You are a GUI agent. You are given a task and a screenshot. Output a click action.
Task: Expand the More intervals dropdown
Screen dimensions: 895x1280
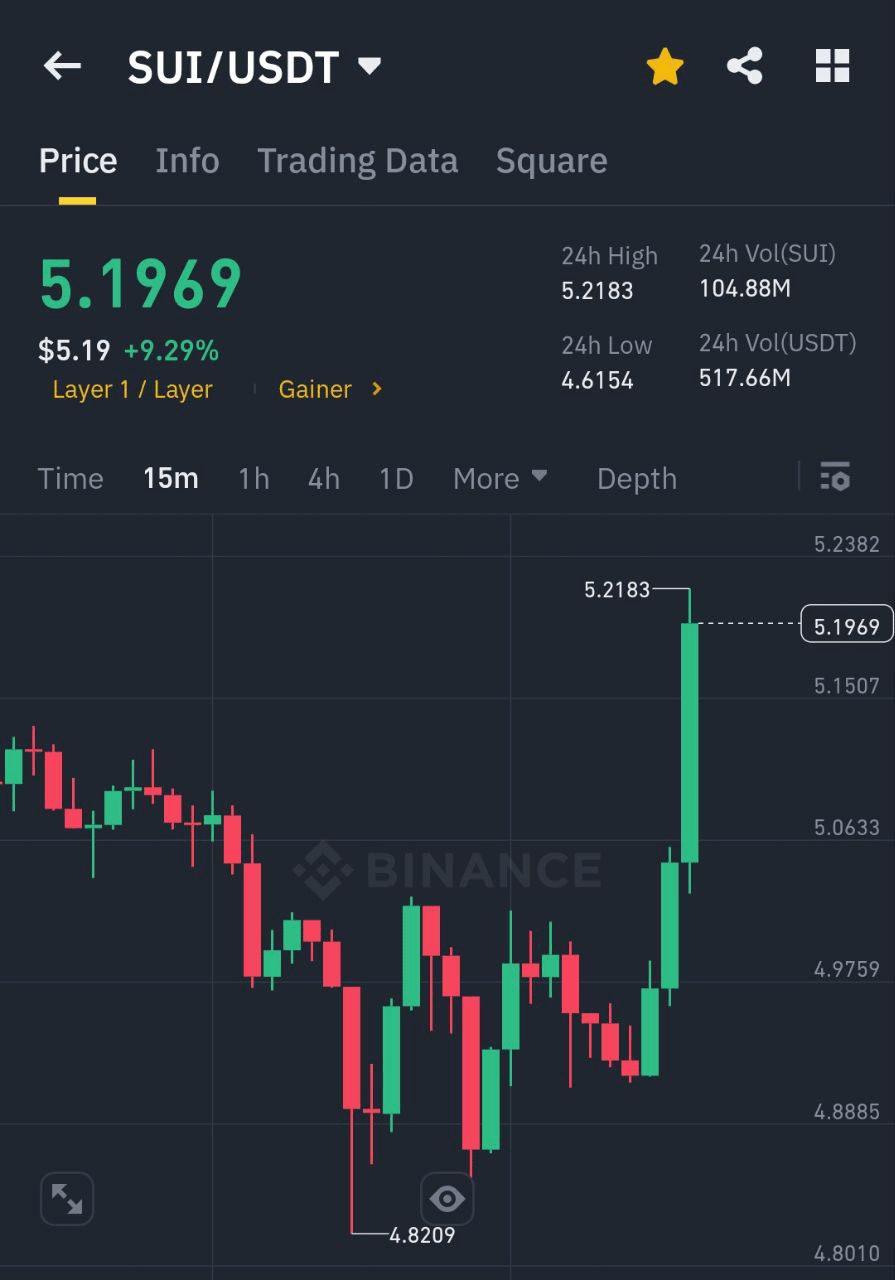click(x=500, y=479)
